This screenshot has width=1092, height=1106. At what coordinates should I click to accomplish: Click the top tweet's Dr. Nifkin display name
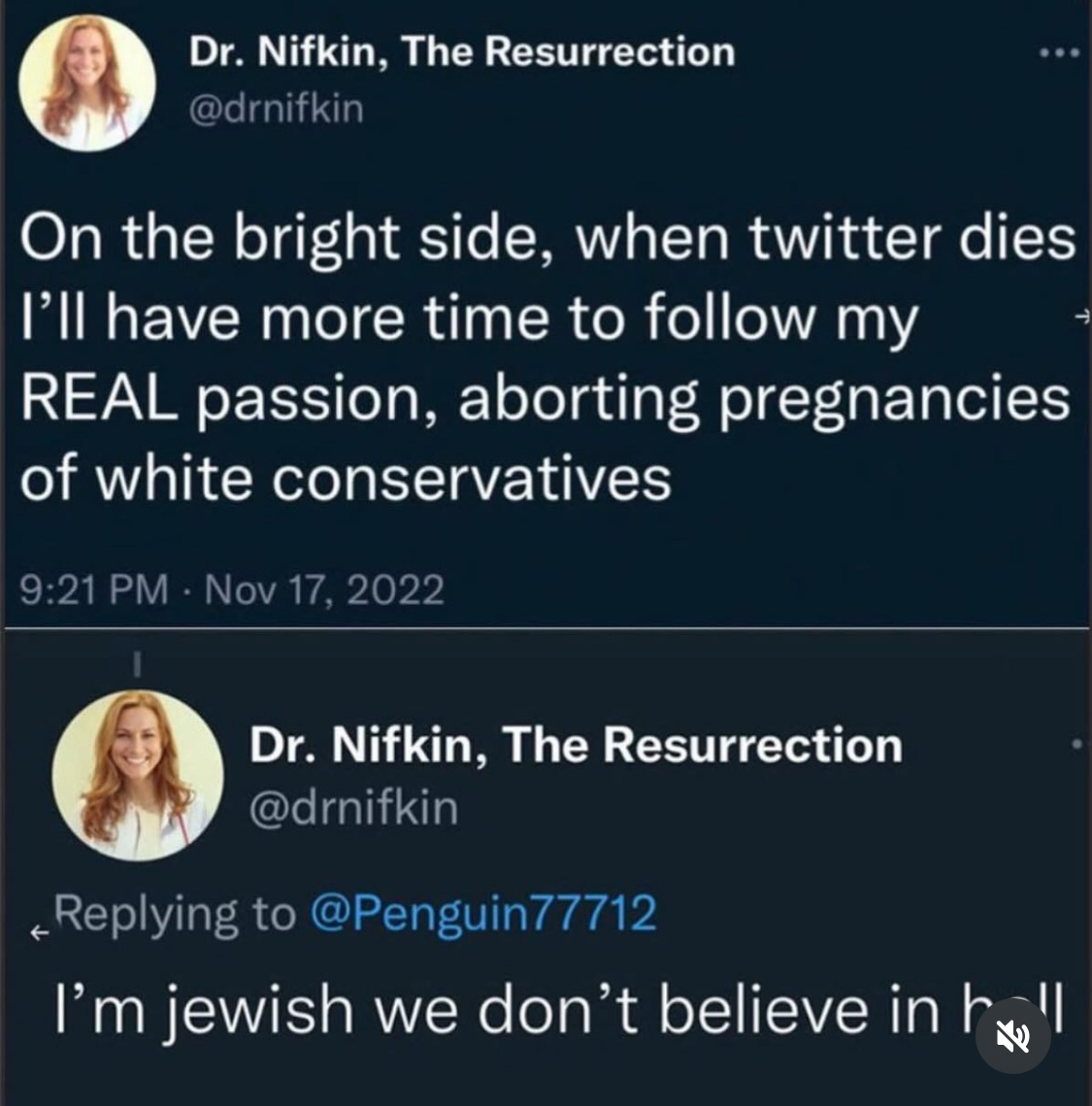click(461, 51)
